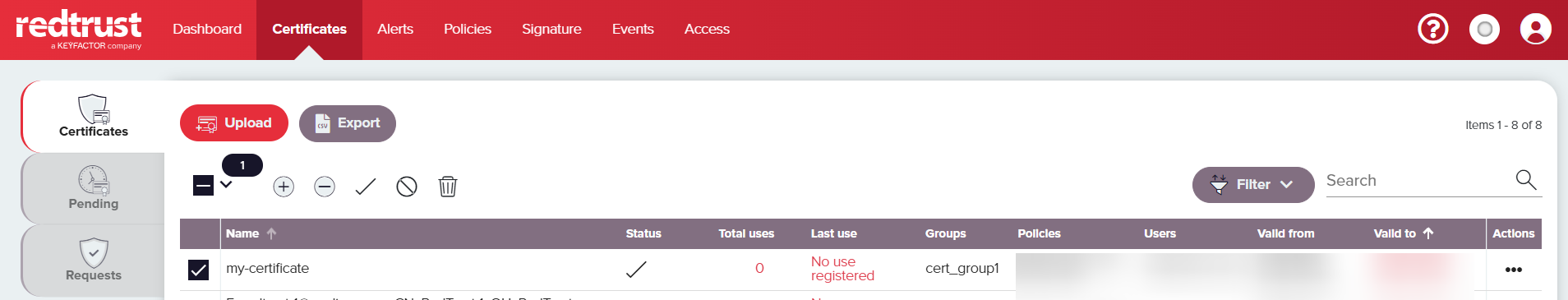This screenshot has width=1568, height=300.
Task: Sort by Valid to column arrow
Action: tap(1428, 233)
